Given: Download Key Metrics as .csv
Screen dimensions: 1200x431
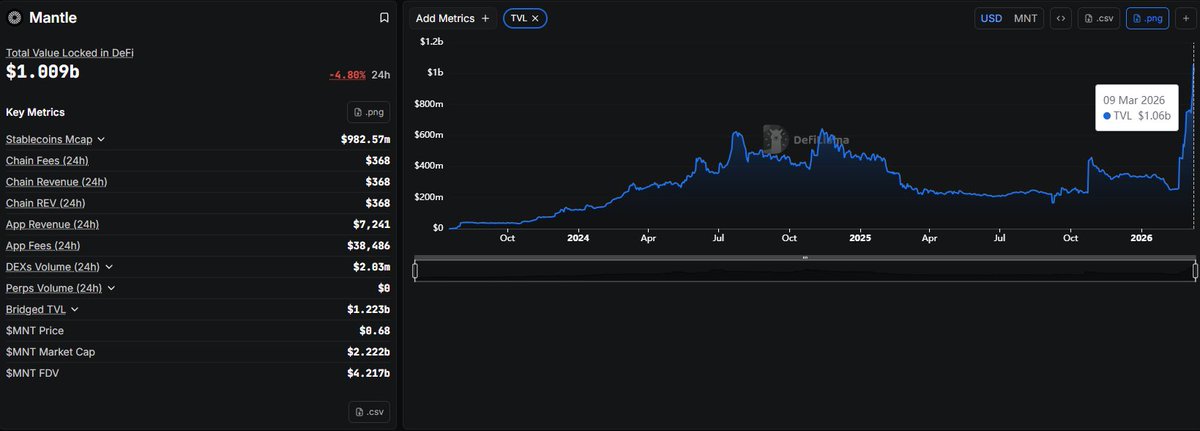Looking at the screenshot, I should [x=369, y=412].
